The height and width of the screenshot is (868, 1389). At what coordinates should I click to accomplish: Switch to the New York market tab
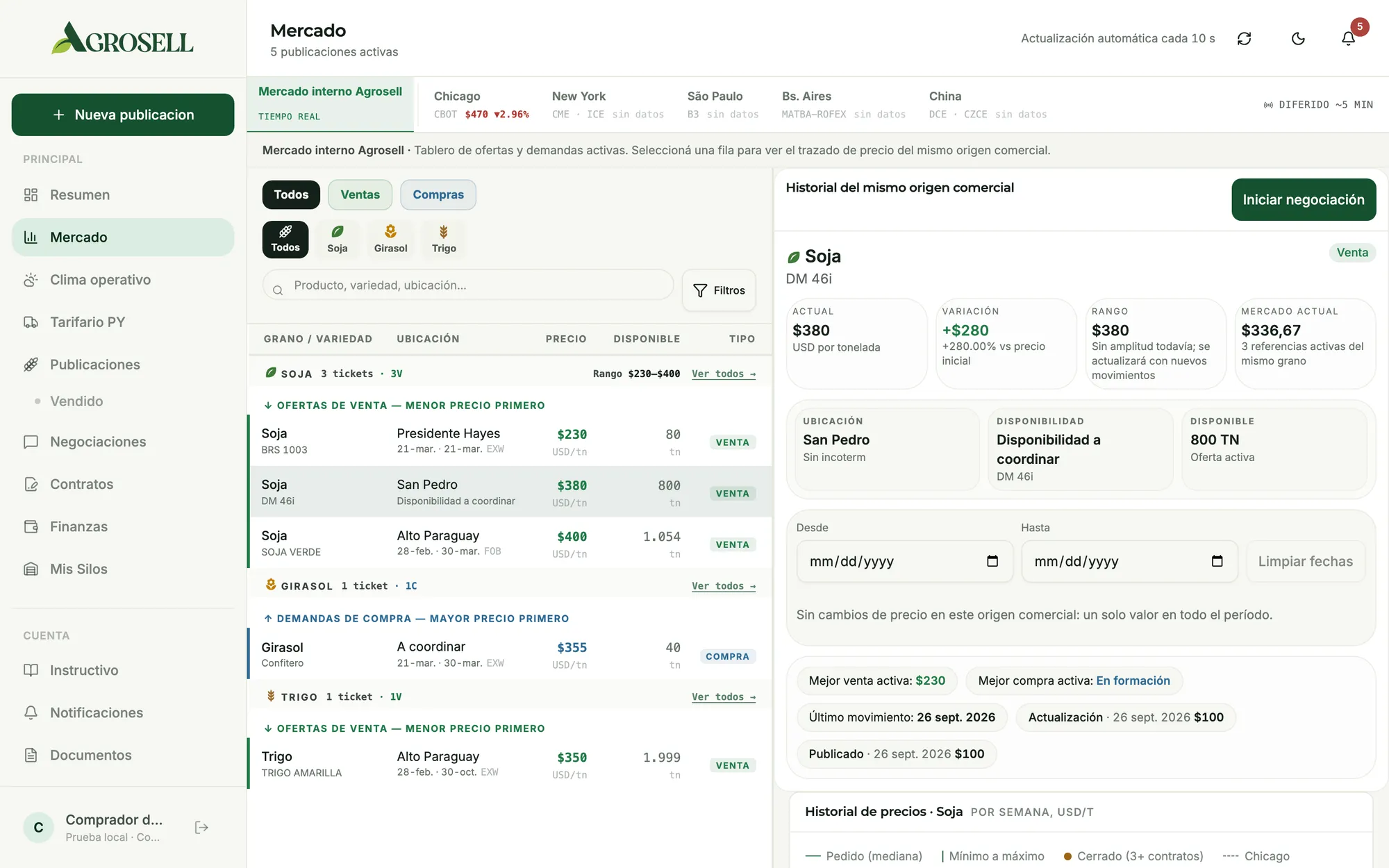608,105
